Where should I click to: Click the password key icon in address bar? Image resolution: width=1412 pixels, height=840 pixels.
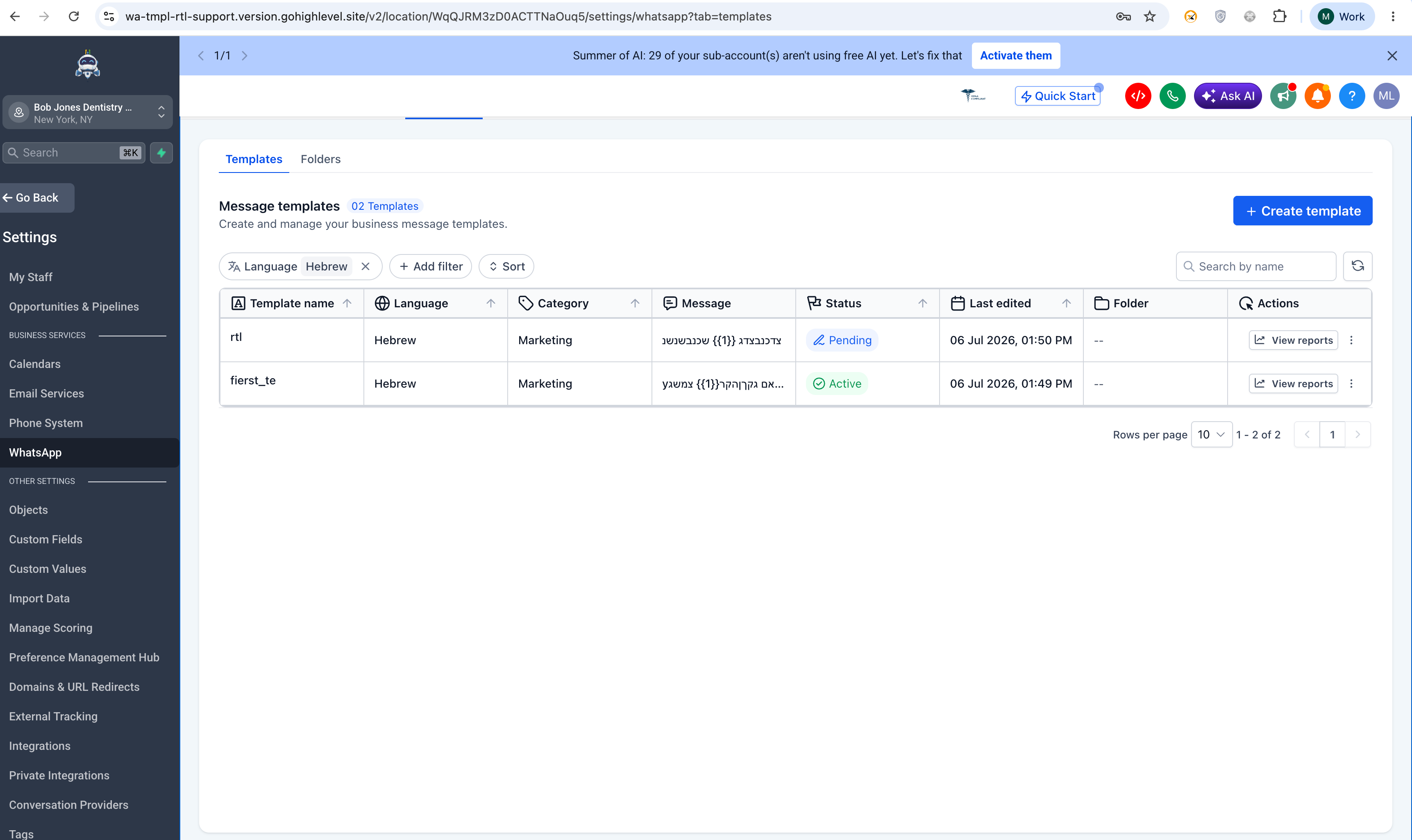[1123, 16]
